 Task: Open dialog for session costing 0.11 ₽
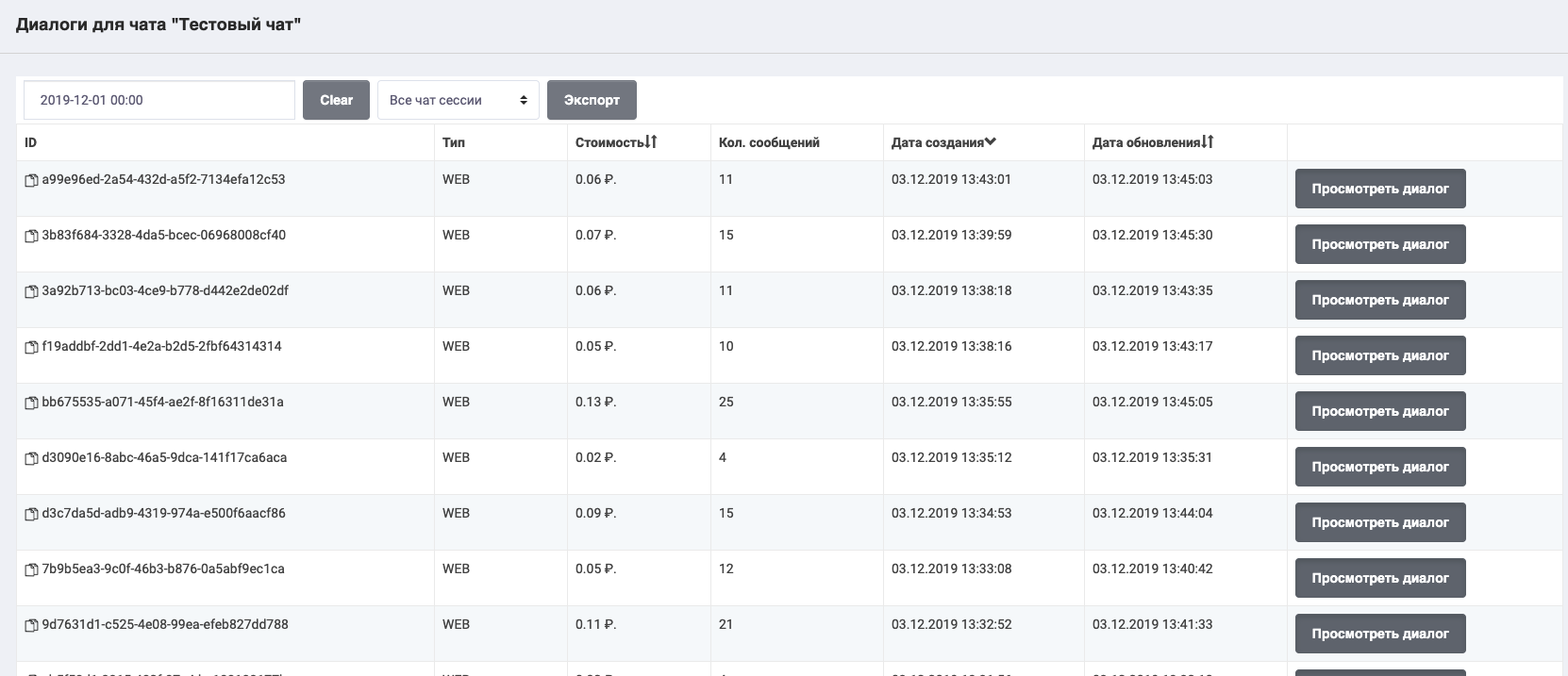click(1379, 634)
